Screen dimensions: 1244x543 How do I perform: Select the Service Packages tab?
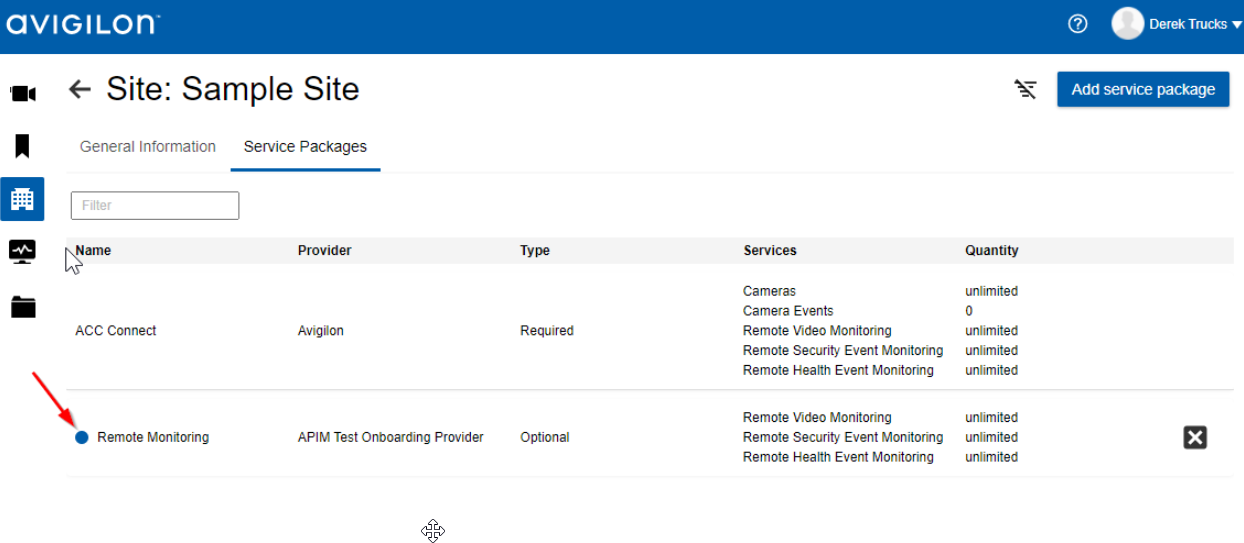pyautogui.click(x=305, y=147)
